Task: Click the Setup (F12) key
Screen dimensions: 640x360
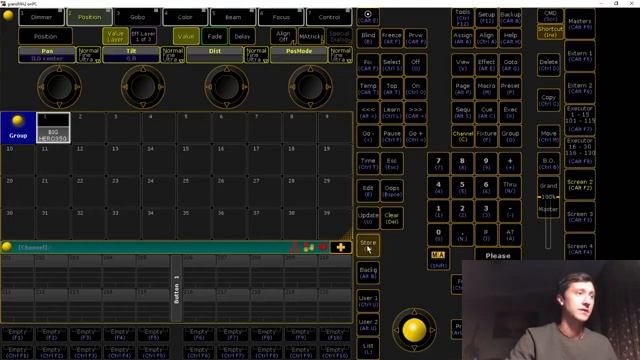Action: [487, 17]
